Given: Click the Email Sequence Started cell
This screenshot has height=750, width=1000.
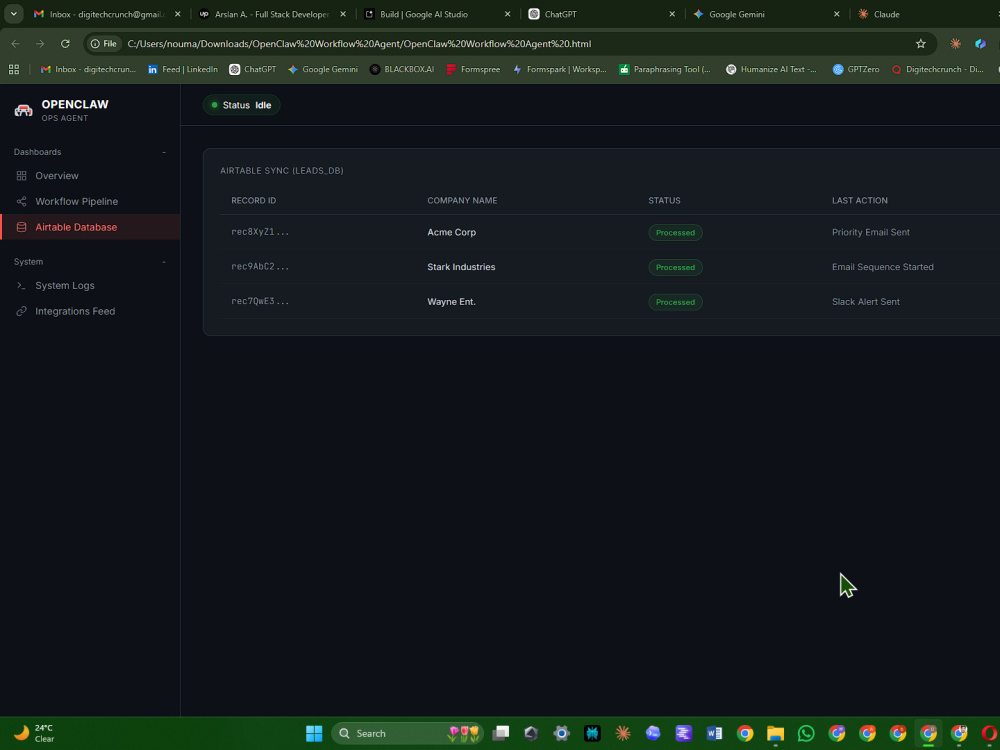Looking at the screenshot, I should coord(883,267).
